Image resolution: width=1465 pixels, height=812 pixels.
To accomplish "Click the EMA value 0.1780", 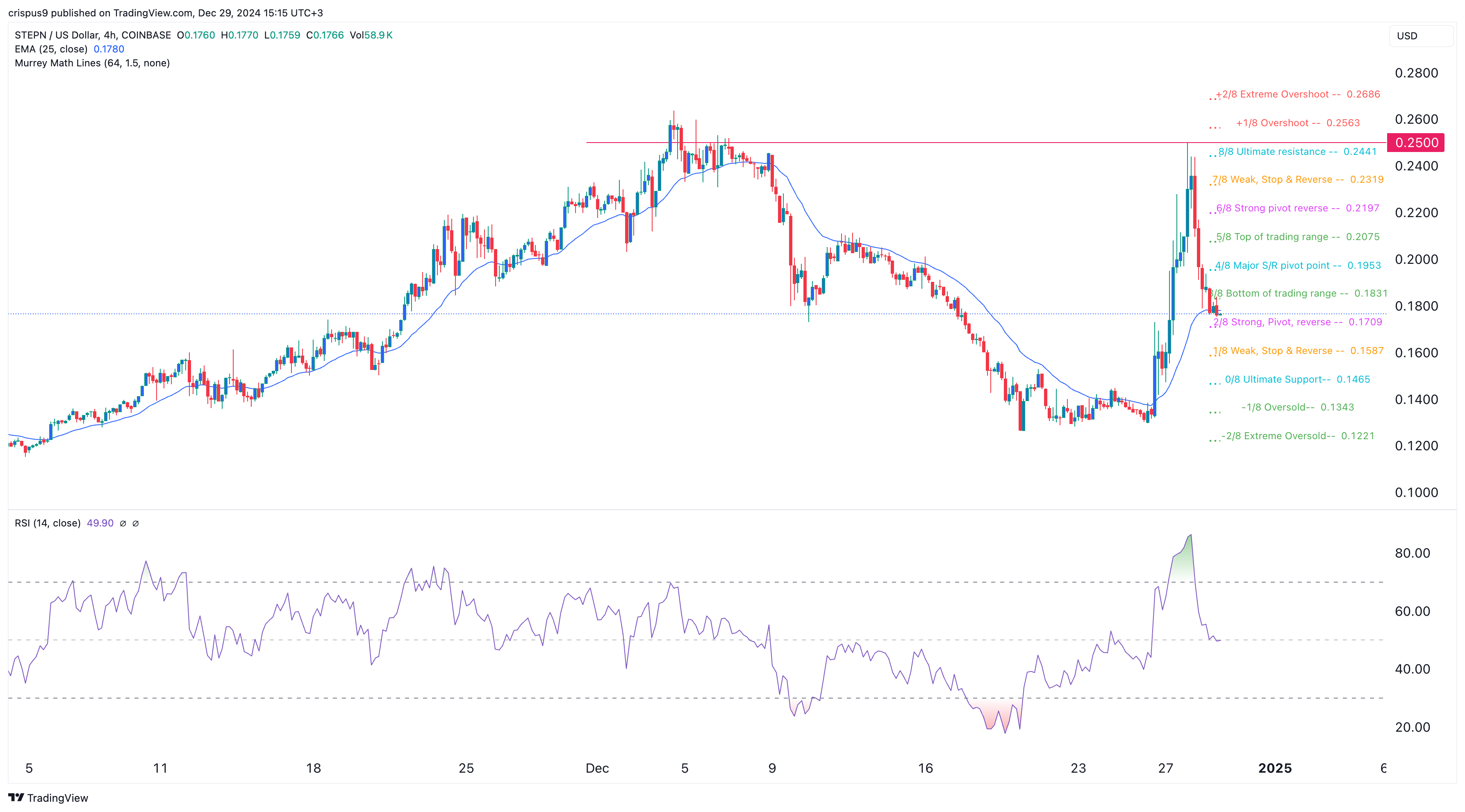I will 109,49.
